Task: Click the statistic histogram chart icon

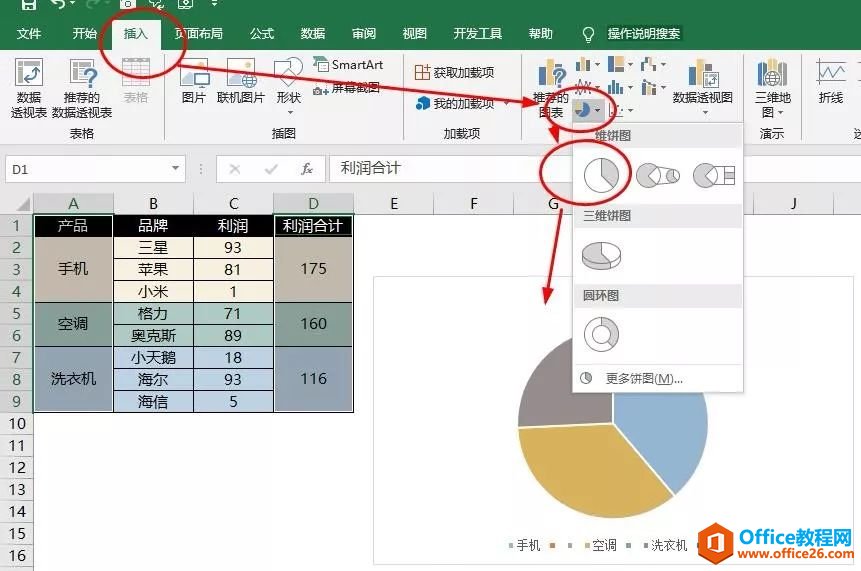Action: click(616, 87)
